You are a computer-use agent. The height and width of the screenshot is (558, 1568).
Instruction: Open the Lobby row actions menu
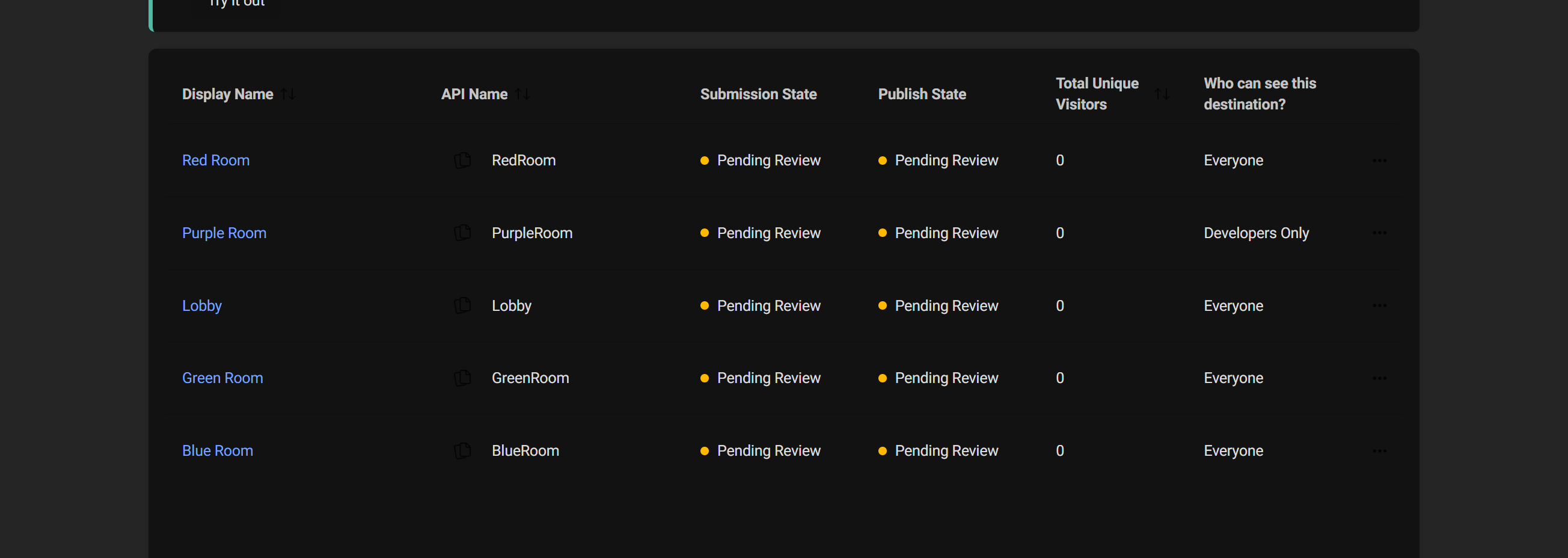coord(1380,305)
